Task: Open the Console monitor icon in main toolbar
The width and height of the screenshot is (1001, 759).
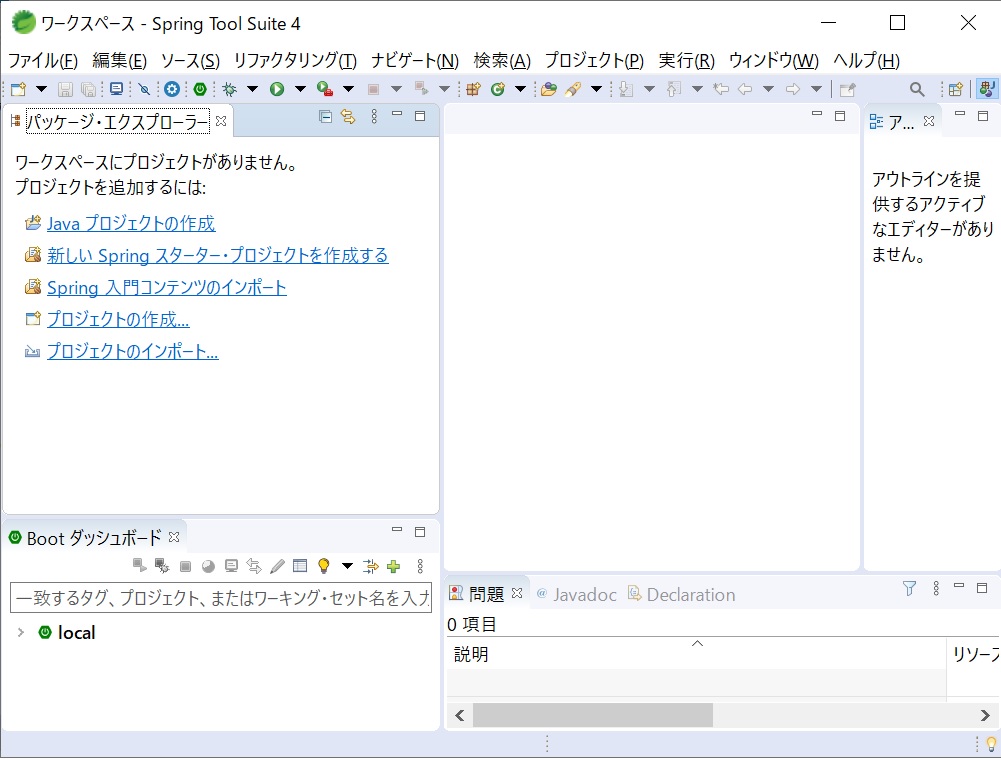Action: coord(116,89)
